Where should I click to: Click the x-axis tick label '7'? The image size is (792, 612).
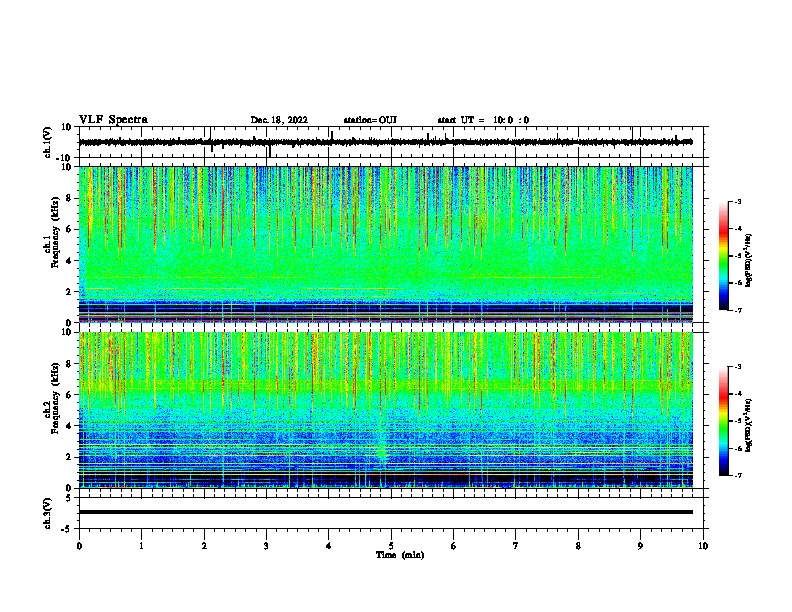(x=516, y=546)
